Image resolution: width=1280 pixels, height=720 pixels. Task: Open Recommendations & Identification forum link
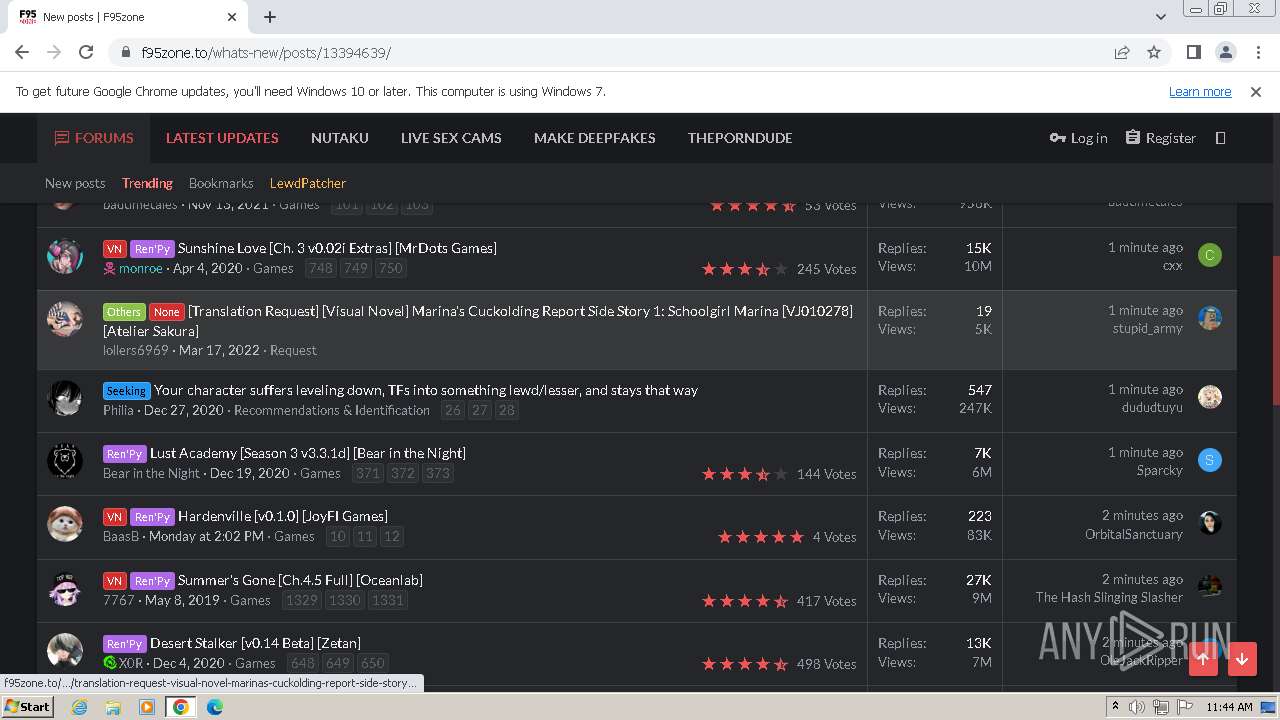pyautogui.click(x=332, y=410)
